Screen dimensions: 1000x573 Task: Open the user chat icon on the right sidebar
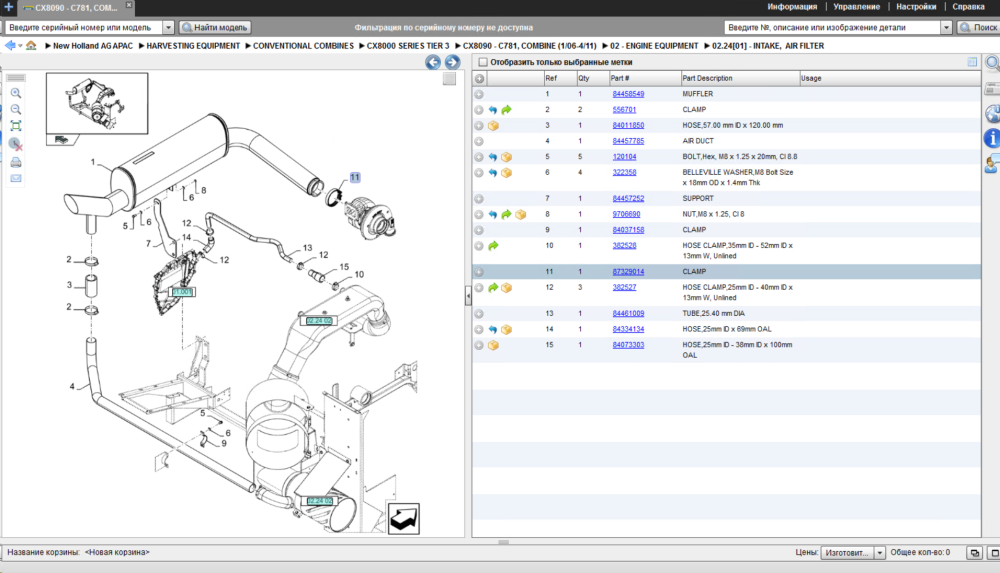992,163
